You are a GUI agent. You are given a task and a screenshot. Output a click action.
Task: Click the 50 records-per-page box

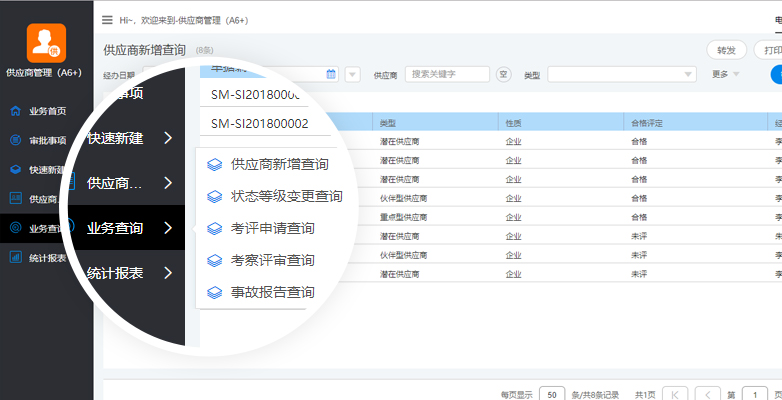coord(551,394)
